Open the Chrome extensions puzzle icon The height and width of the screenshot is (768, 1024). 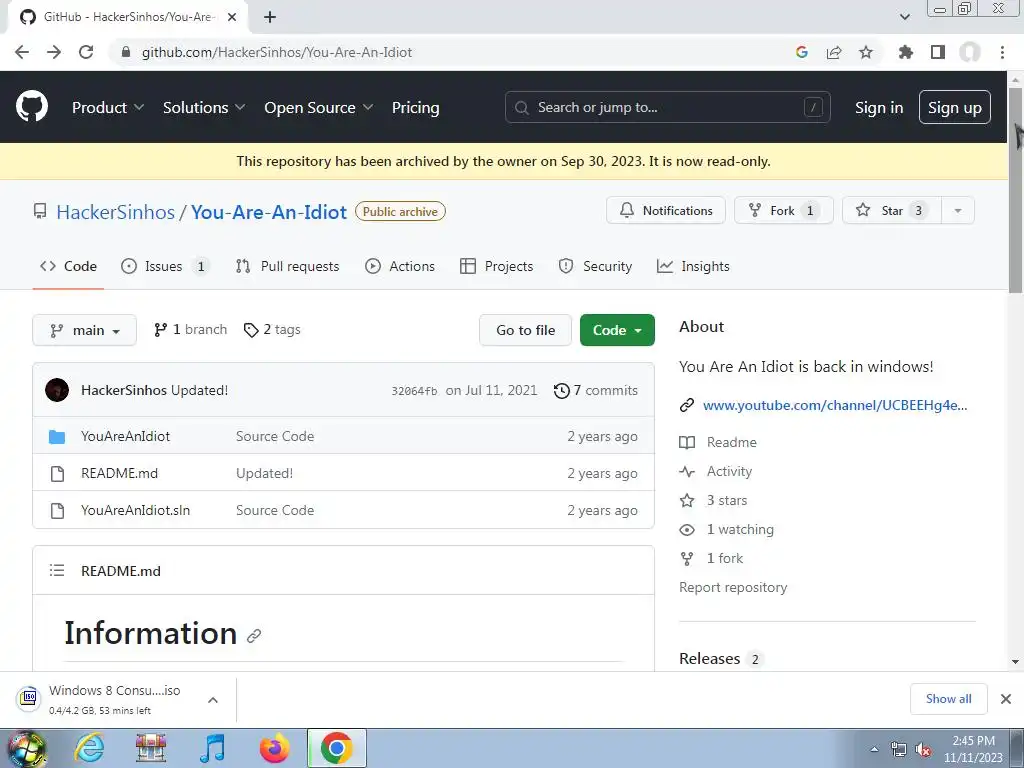pyautogui.click(x=905, y=52)
